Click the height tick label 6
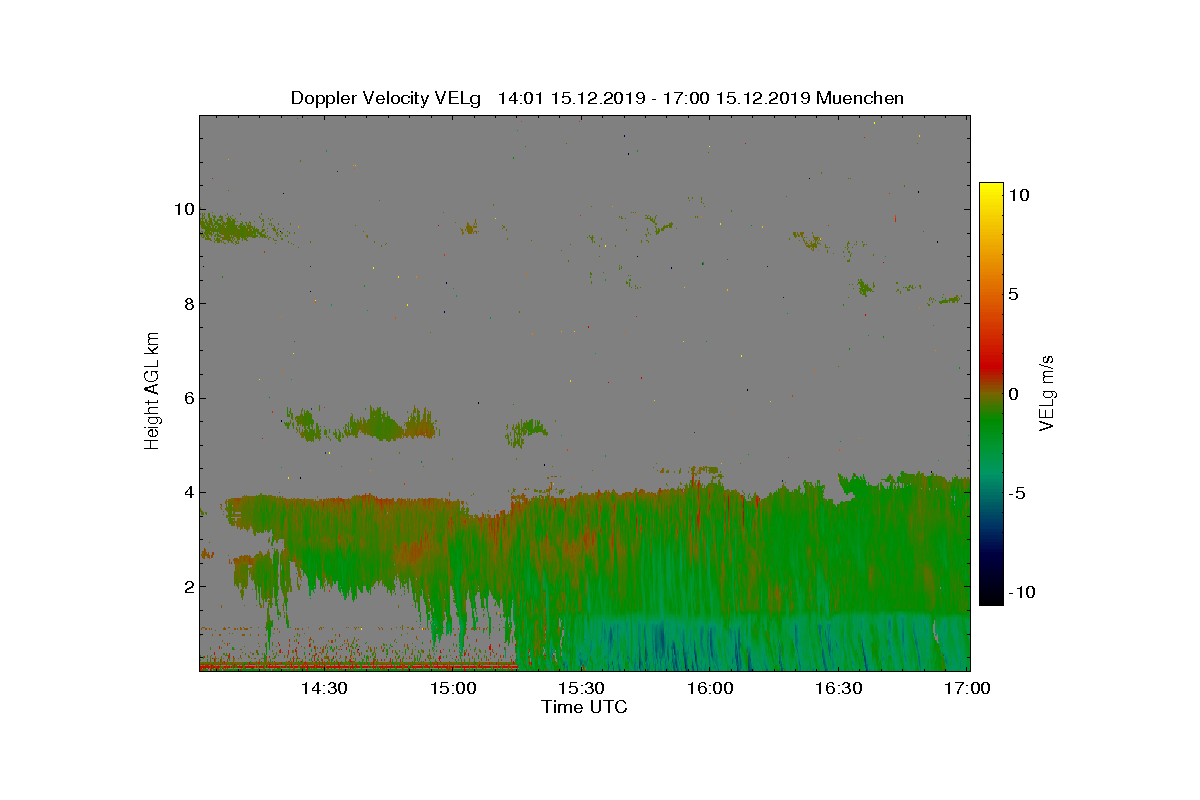The image size is (1200, 800). (x=187, y=398)
